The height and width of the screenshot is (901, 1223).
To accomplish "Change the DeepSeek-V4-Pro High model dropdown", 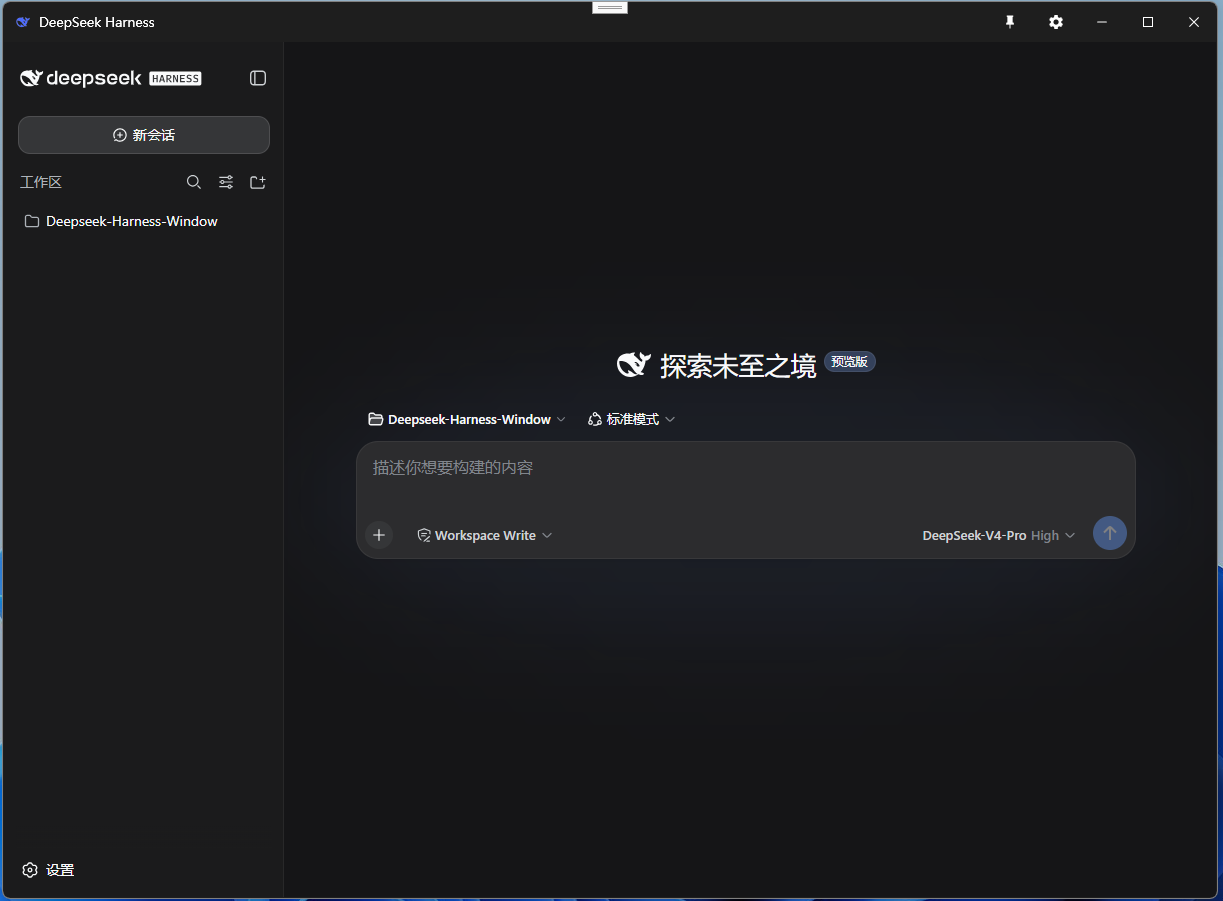I will (x=999, y=535).
